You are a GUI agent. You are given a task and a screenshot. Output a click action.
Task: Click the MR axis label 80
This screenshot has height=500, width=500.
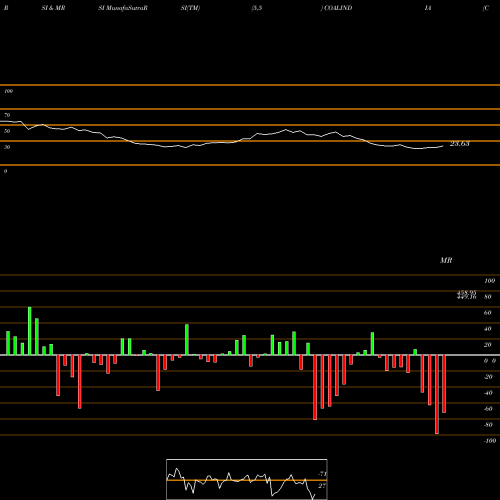tap(488, 297)
